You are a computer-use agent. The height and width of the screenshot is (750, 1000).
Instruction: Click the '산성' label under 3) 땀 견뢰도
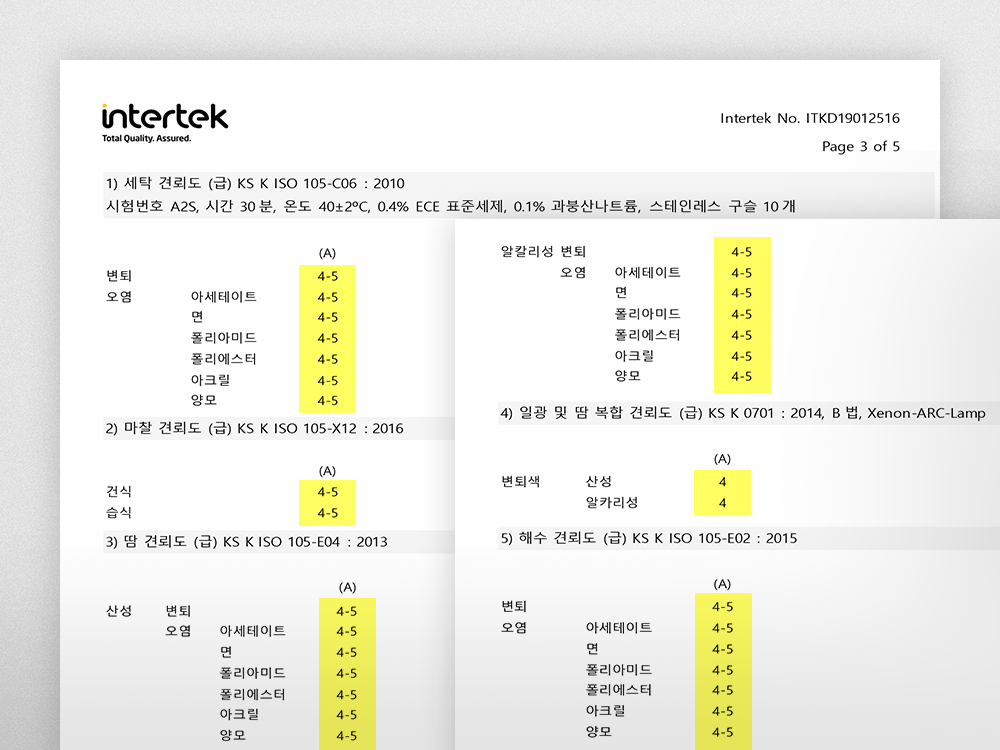(119, 610)
